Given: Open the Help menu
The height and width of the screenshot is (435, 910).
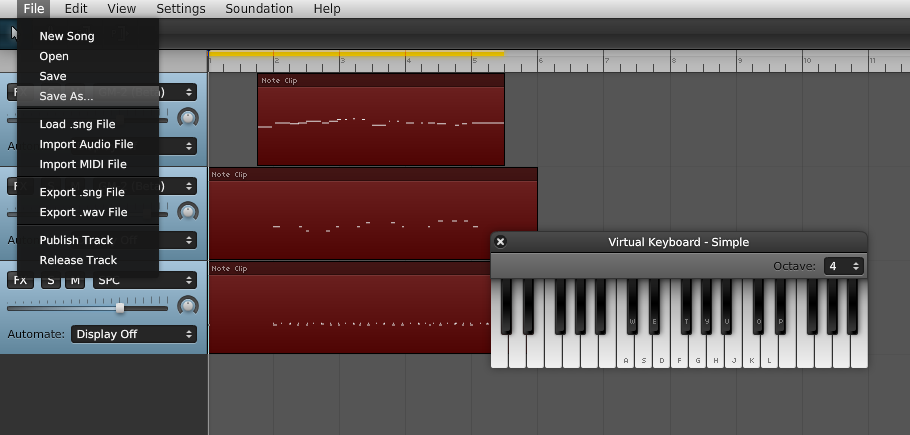Looking at the screenshot, I should point(327,9).
